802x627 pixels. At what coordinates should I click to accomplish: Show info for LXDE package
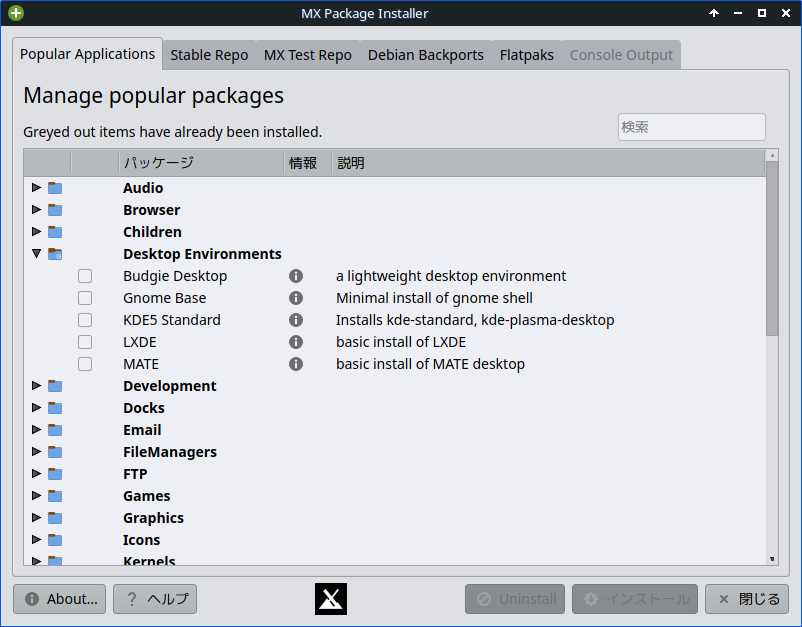pyautogui.click(x=296, y=342)
